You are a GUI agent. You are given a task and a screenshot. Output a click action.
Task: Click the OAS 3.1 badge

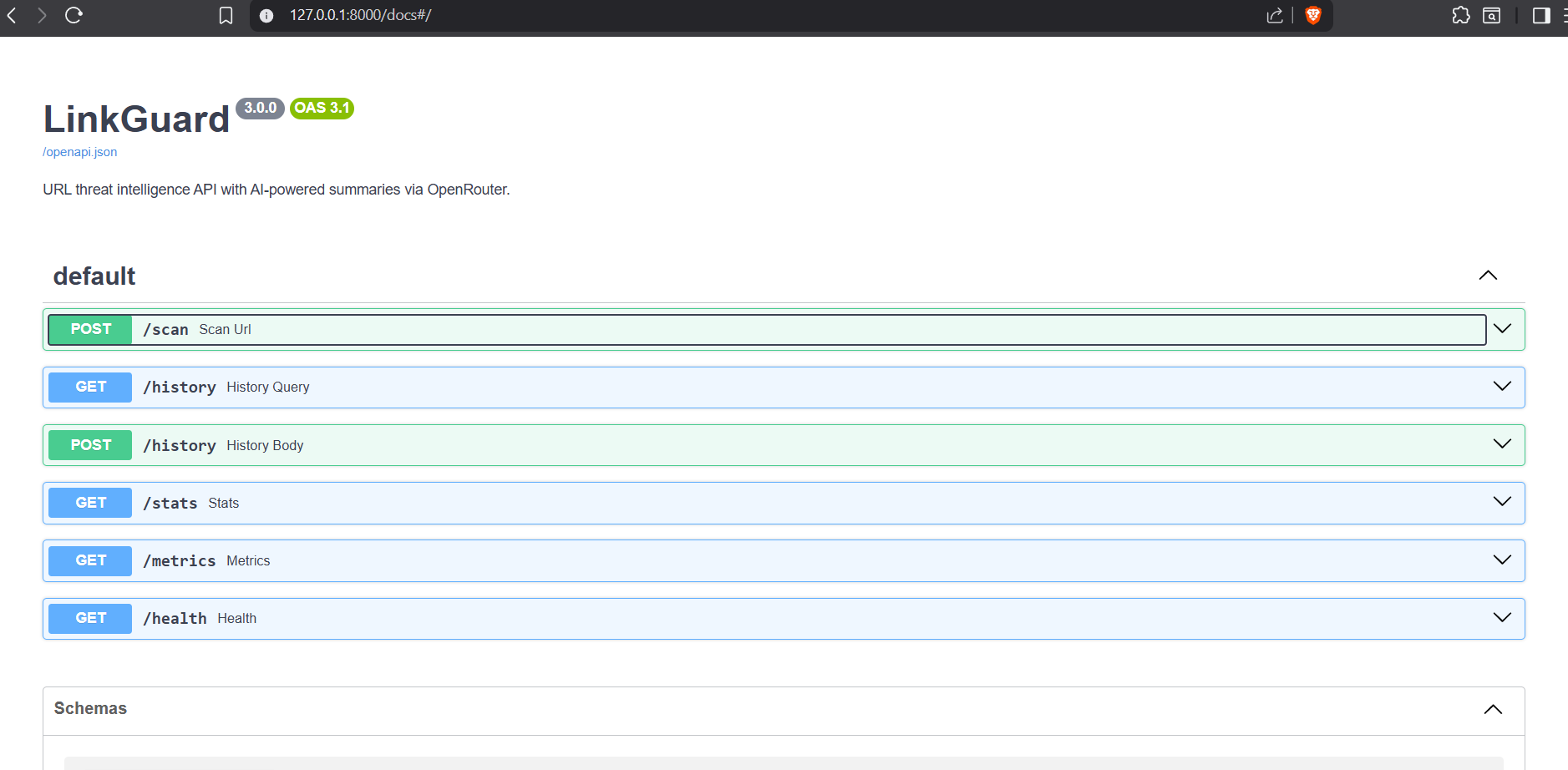coord(322,108)
